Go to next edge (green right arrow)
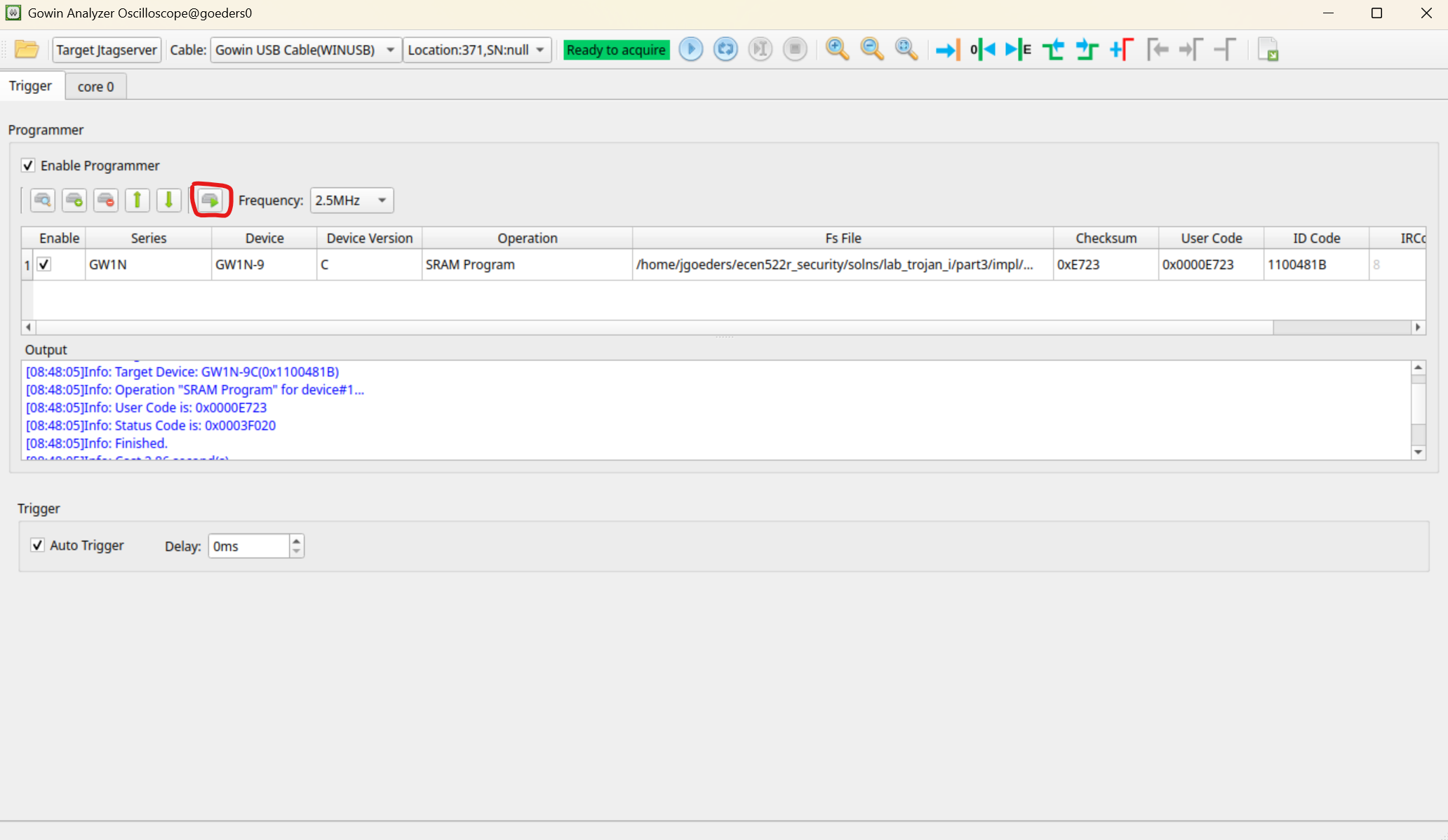This screenshot has height=840, width=1448. click(x=1087, y=49)
